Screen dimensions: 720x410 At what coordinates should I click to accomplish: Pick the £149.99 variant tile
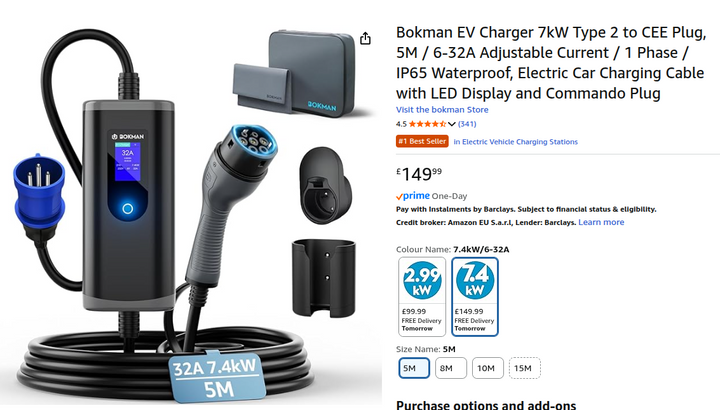click(475, 297)
